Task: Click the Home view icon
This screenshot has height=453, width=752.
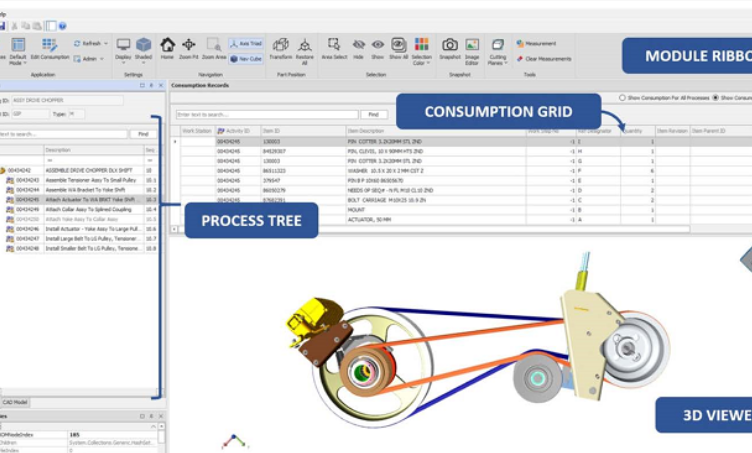Action: [167, 49]
